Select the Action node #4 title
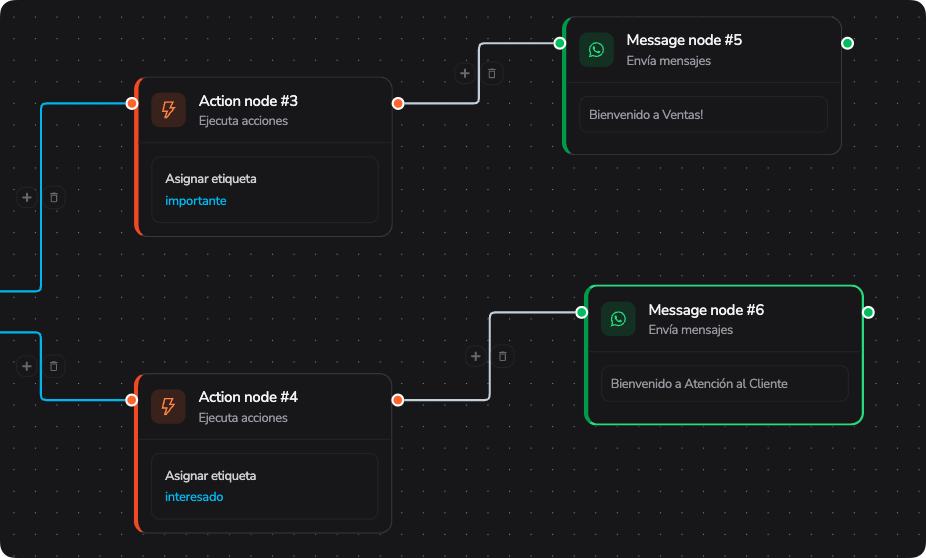926x558 pixels. click(248, 397)
